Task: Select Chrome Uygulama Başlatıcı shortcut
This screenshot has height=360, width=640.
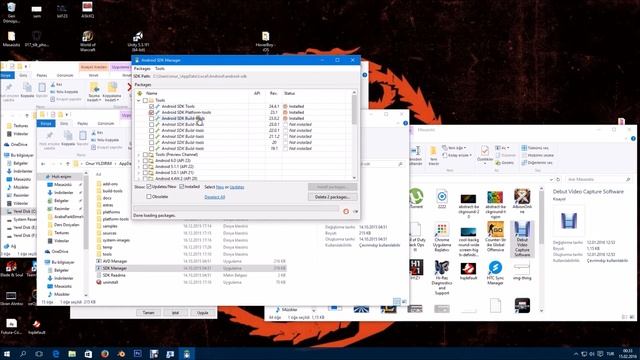Action: [x=442, y=238]
